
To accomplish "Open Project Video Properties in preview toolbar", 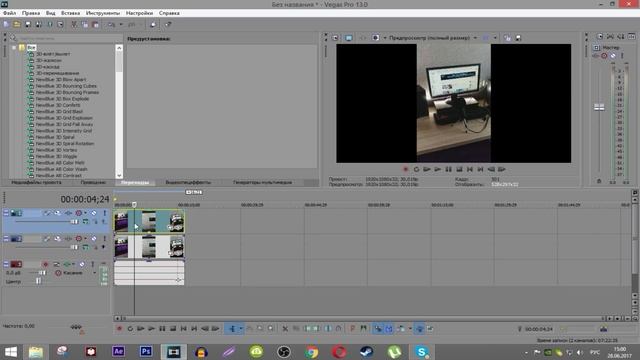I will tap(335, 38).
